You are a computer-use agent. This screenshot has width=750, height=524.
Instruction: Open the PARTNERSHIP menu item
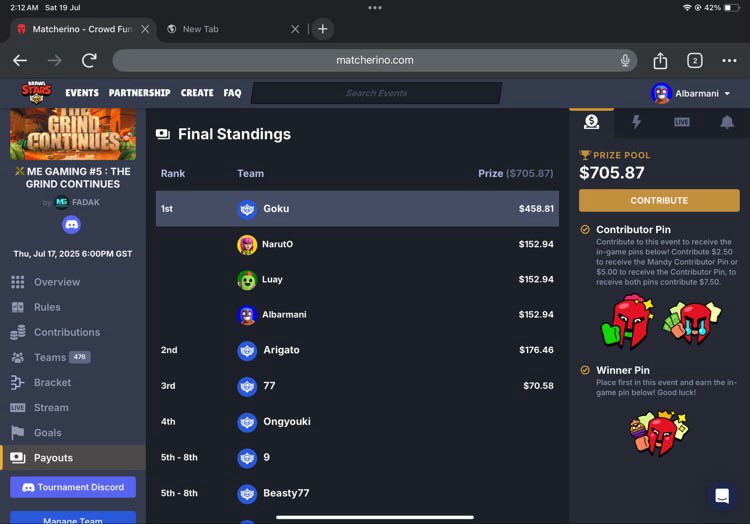pos(139,93)
